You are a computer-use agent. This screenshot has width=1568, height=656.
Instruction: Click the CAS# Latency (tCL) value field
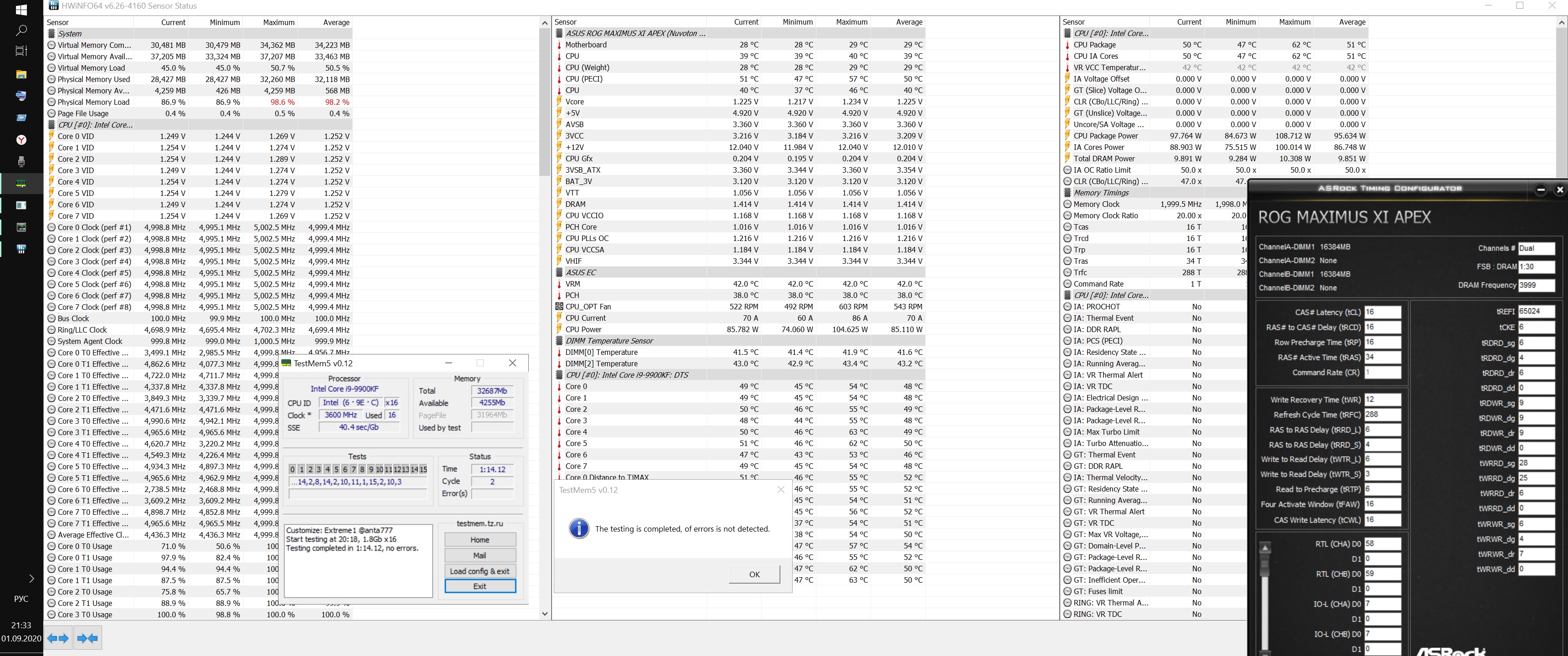(x=1382, y=312)
